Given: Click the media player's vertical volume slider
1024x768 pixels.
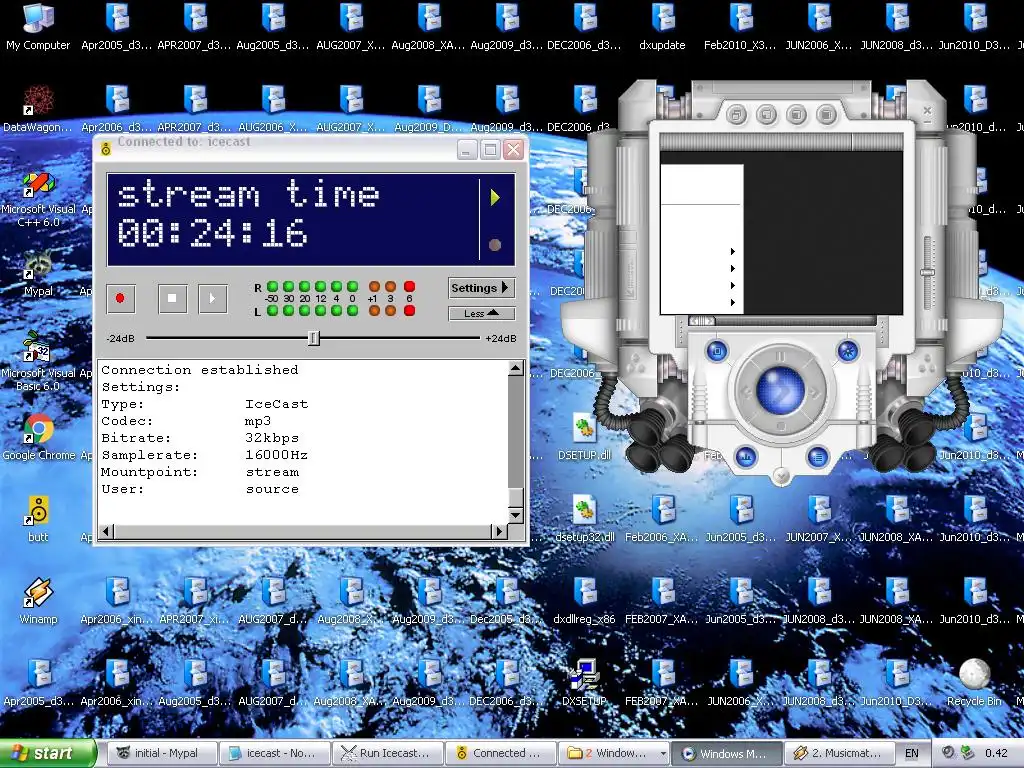Looking at the screenshot, I should [927, 273].
